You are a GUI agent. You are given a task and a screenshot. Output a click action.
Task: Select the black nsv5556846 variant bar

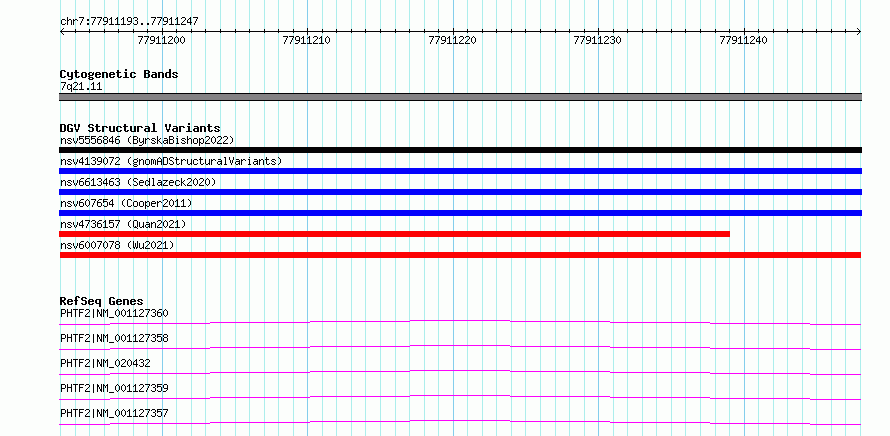[x=460, y=150]
